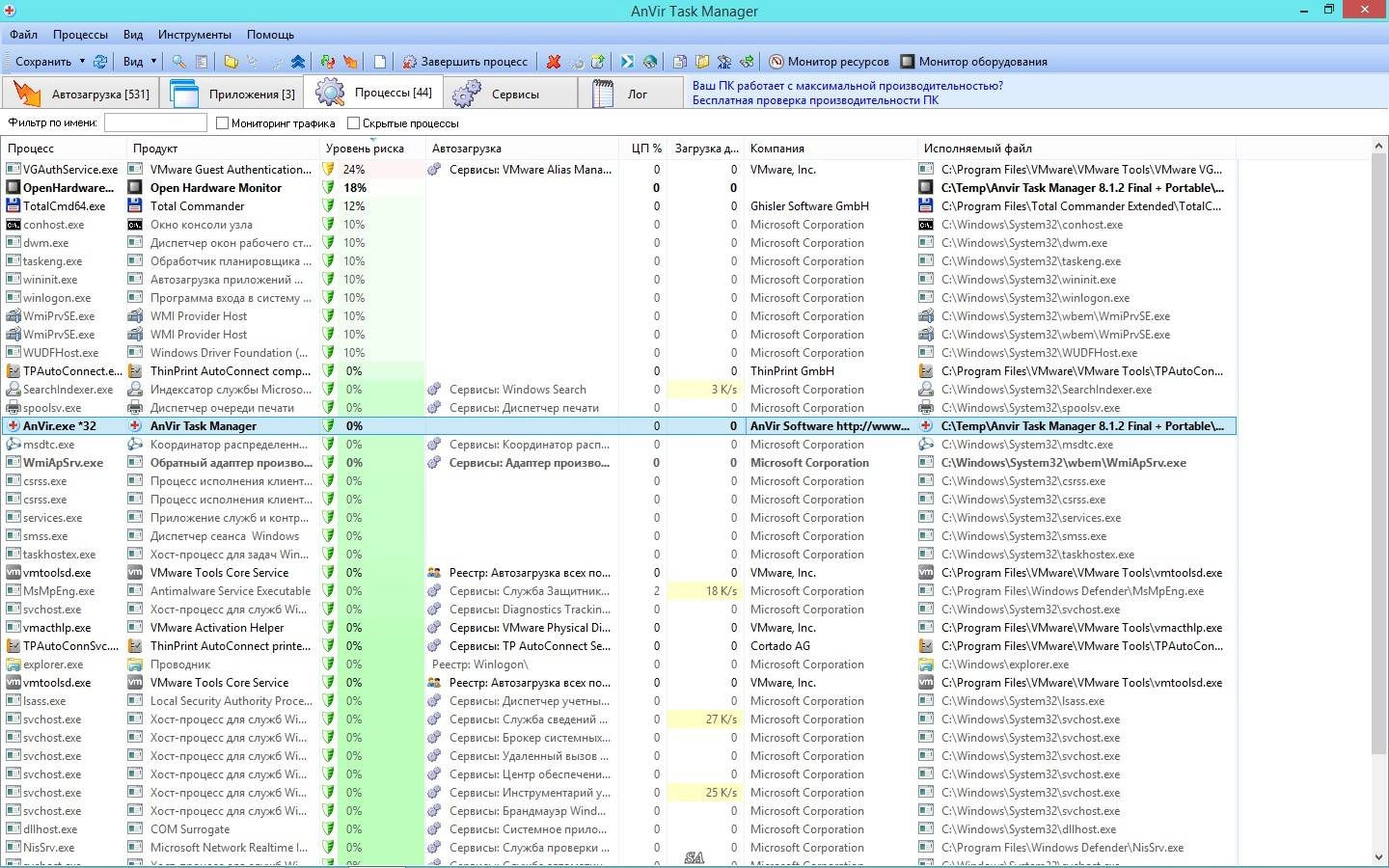Open the Процессы menu
The height and width of the screenshot is (868, 1389).
coord(80,34)
